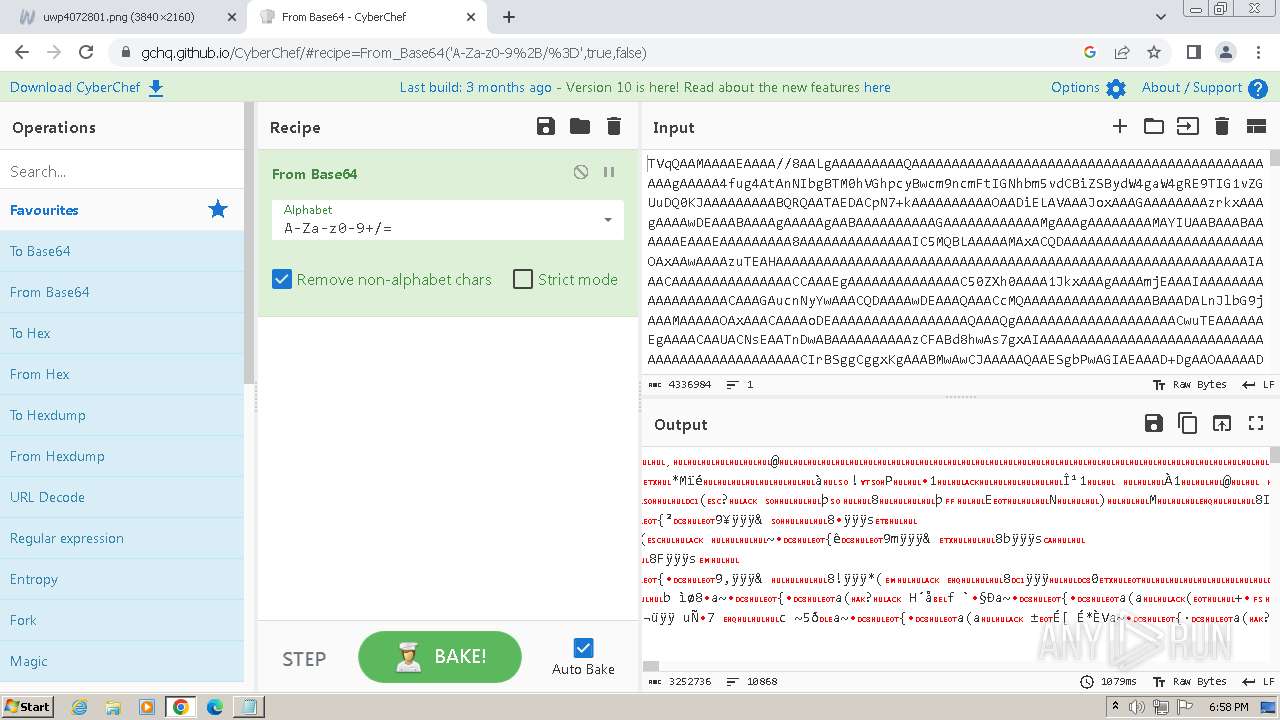The width and height of the screenshot is (1280, 720).
Task: Enable Strict mode checkbox
Action: (x=523, y=279)
